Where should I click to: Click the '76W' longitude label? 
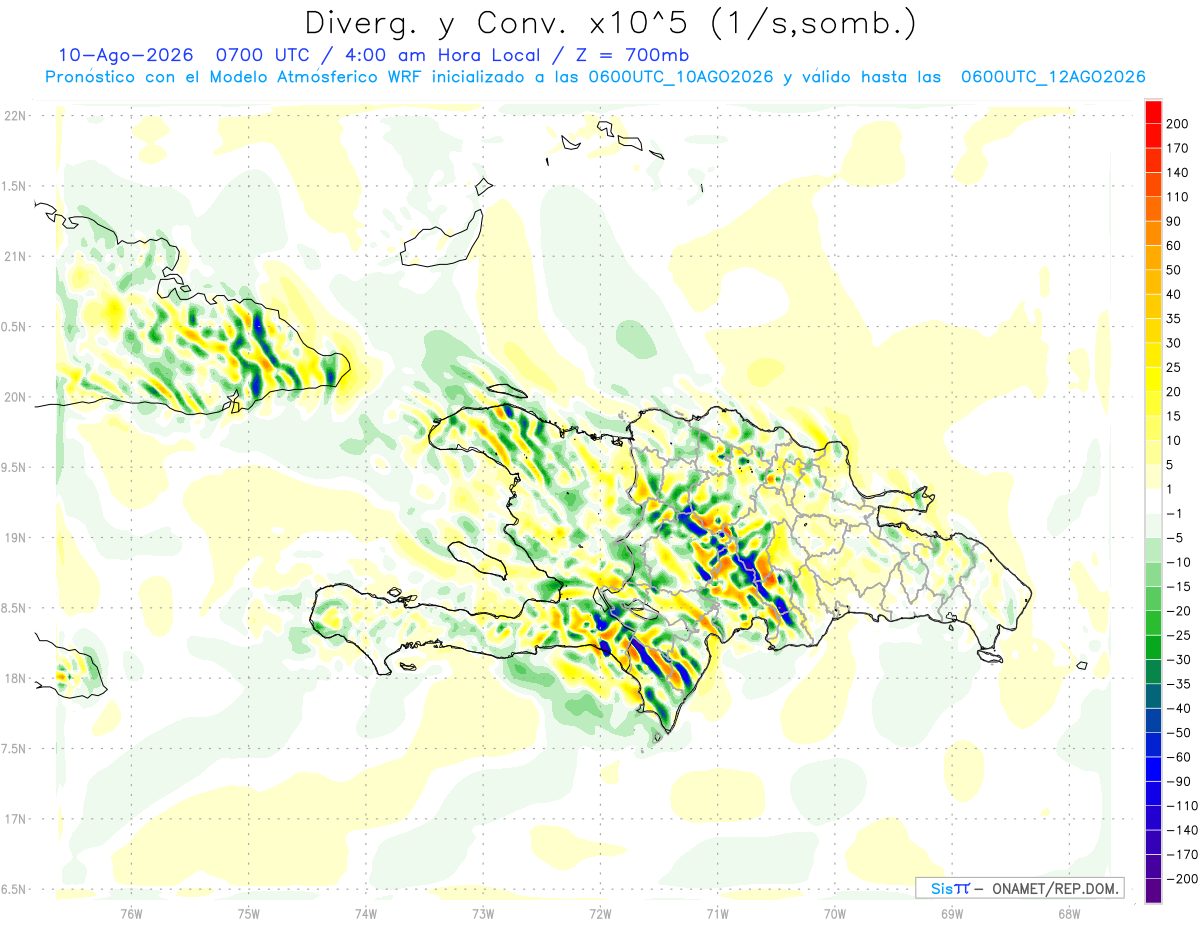131,913
